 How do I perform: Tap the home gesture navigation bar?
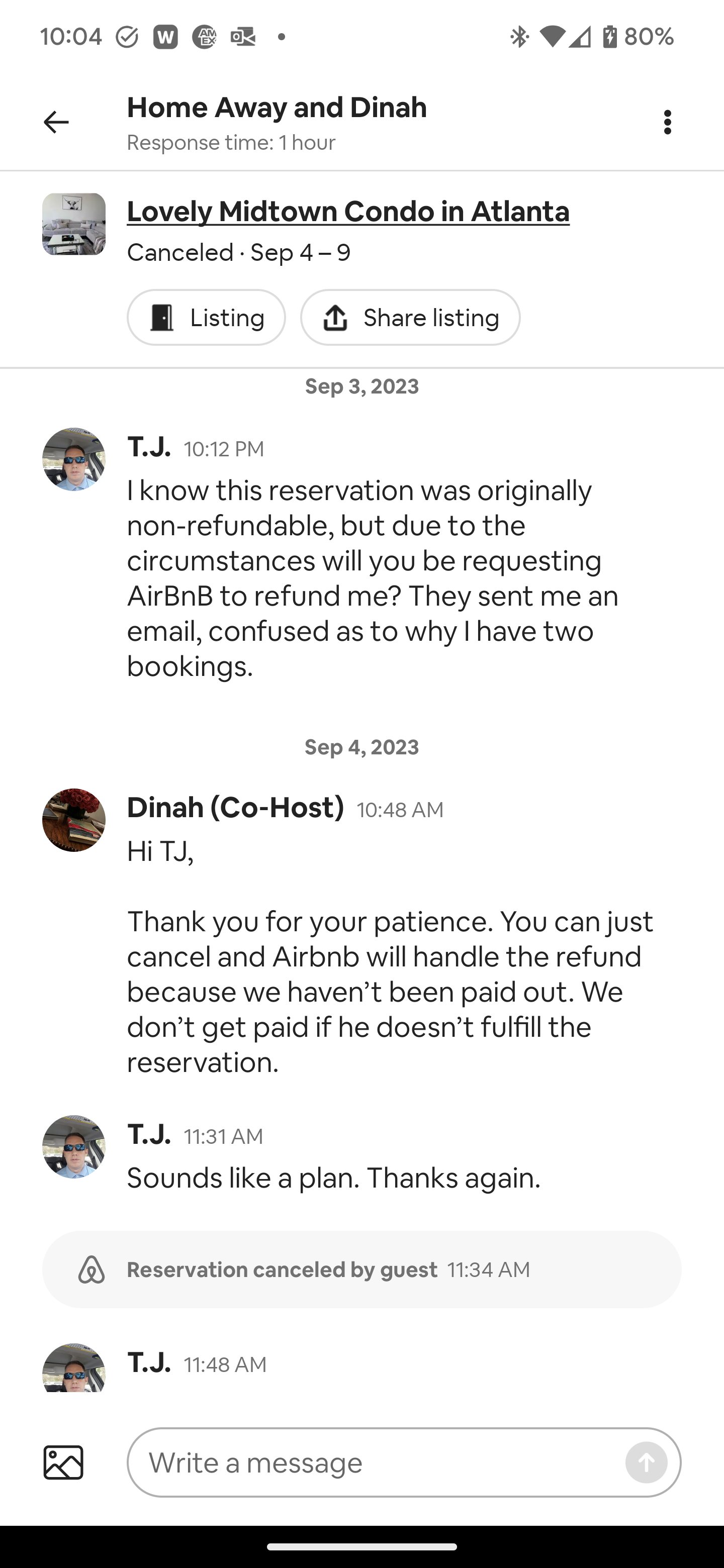(361, 1547)
